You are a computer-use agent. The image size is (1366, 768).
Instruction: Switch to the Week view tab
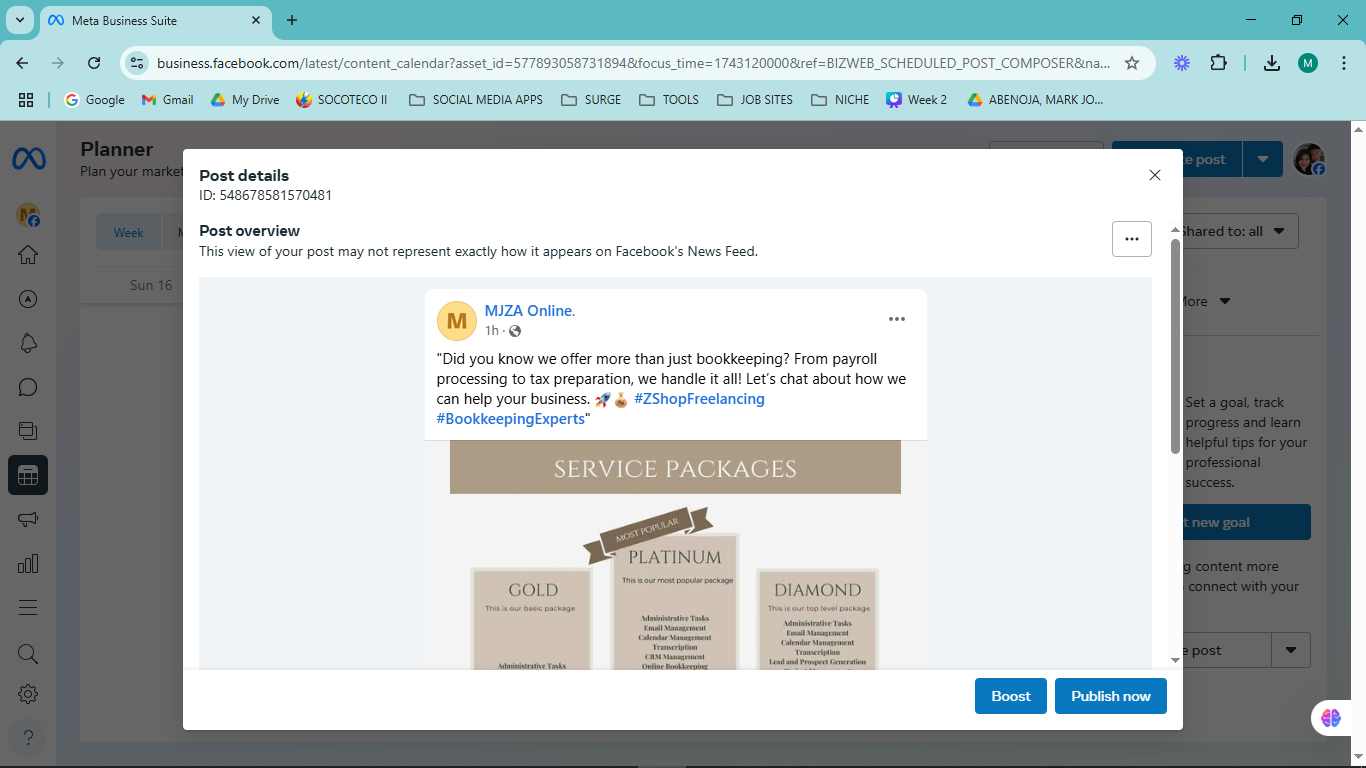coord(128,232)
